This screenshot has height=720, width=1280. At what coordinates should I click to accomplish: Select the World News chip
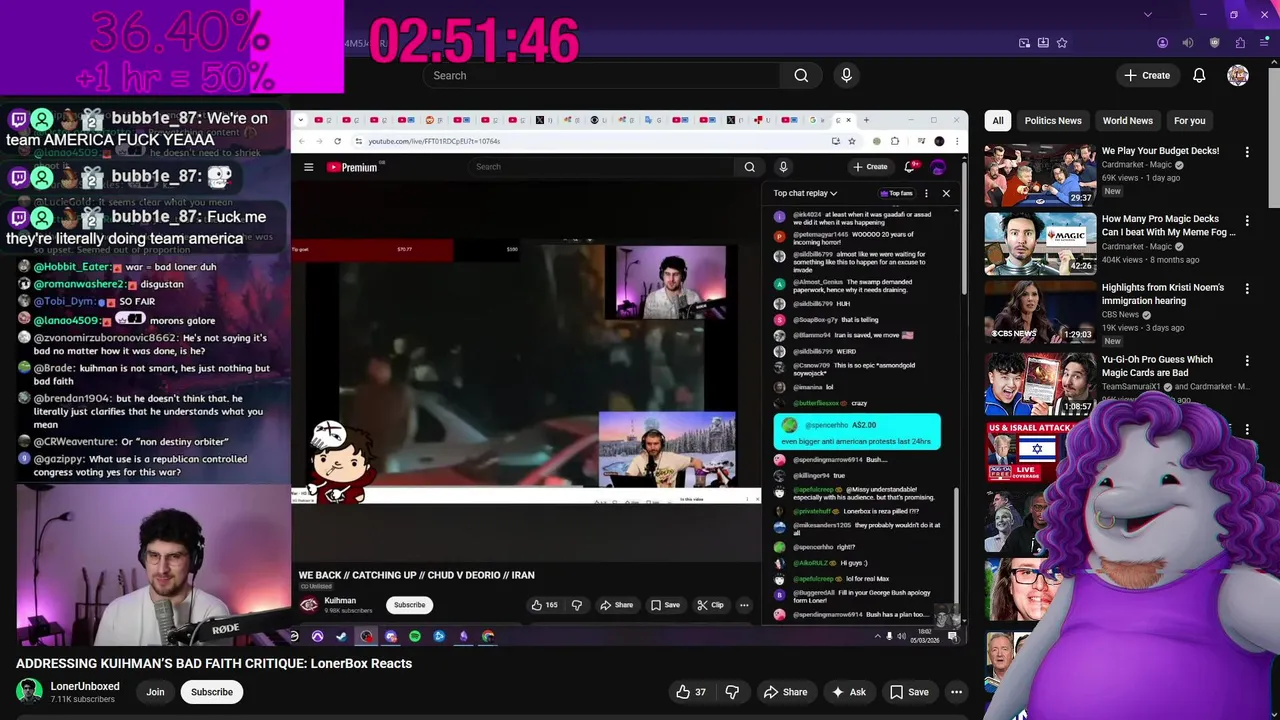(x=1127, y=120)
